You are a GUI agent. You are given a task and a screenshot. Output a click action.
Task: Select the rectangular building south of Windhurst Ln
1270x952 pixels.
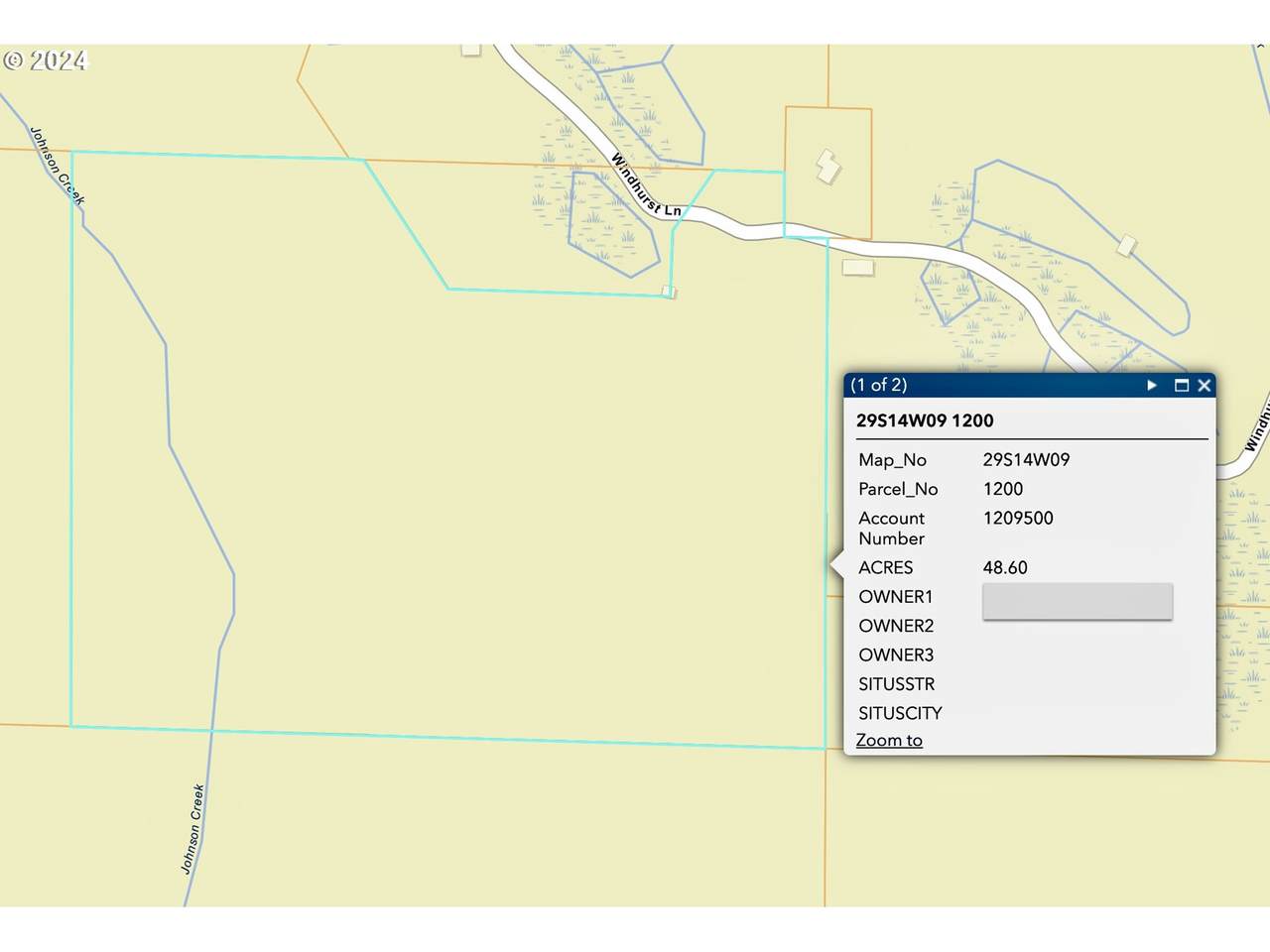(x=857, y=268)
